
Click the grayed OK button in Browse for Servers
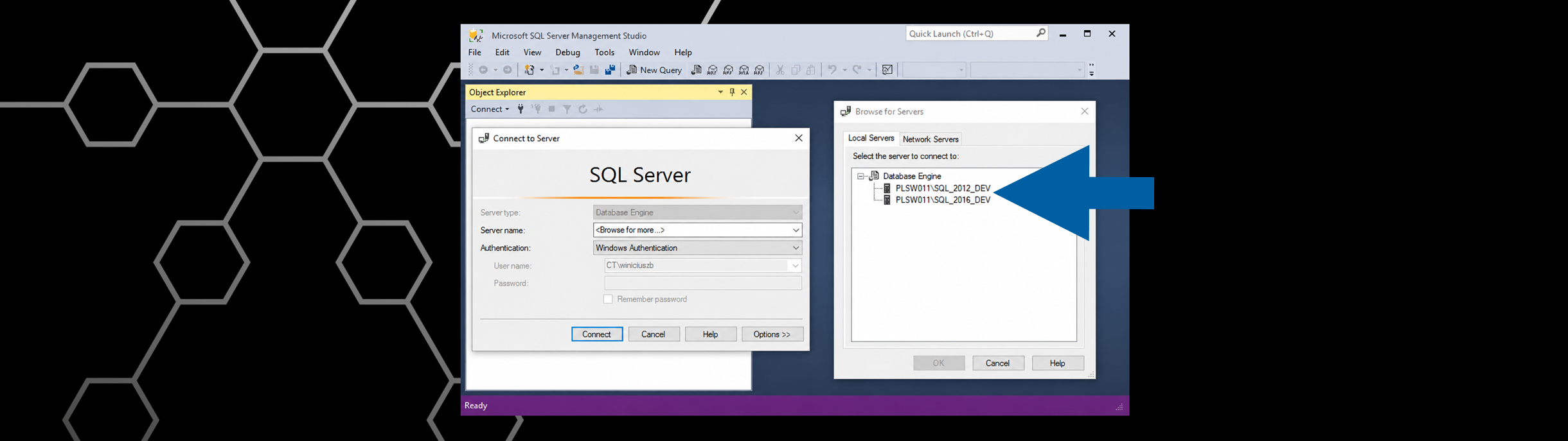(x=939, y=363)
